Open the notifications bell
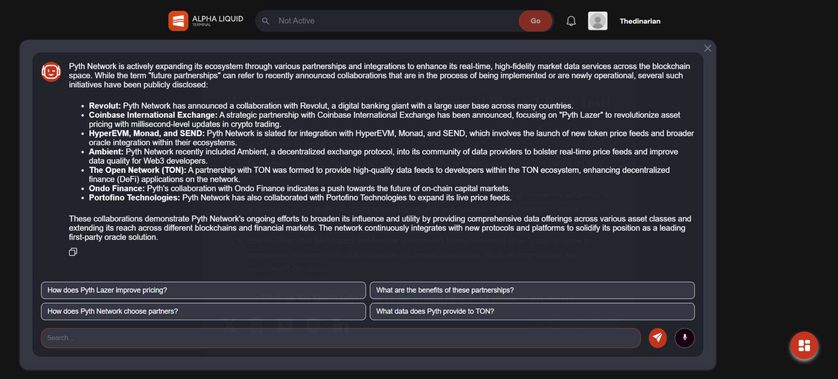838x379 pixels. pyautogui.click(x=571, y=21)
